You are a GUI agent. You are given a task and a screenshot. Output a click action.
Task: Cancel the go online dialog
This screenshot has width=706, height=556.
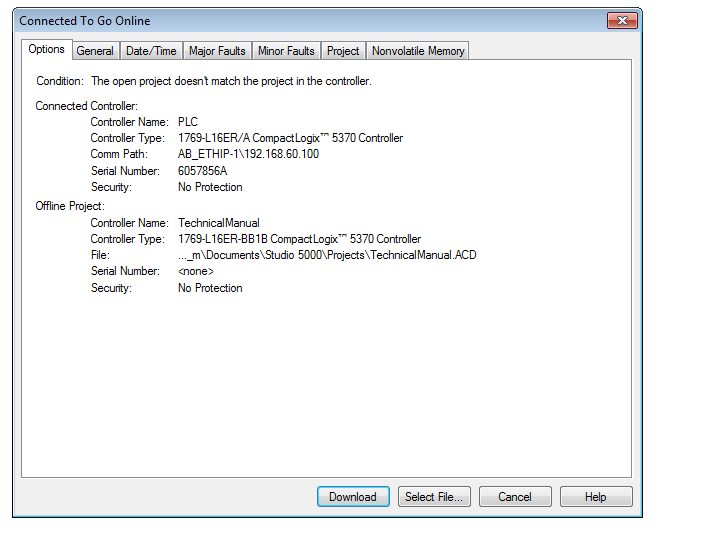coord(515,497)
